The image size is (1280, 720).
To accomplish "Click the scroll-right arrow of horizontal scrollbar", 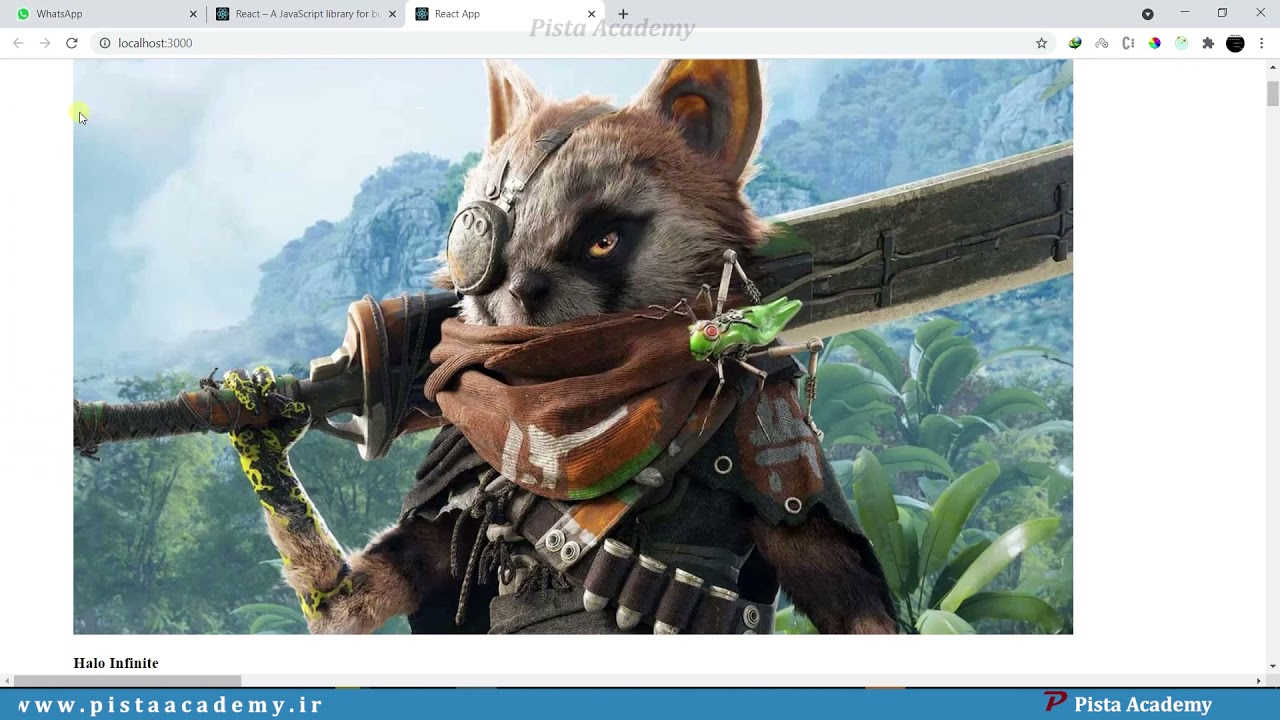I will coord(1258,681).
